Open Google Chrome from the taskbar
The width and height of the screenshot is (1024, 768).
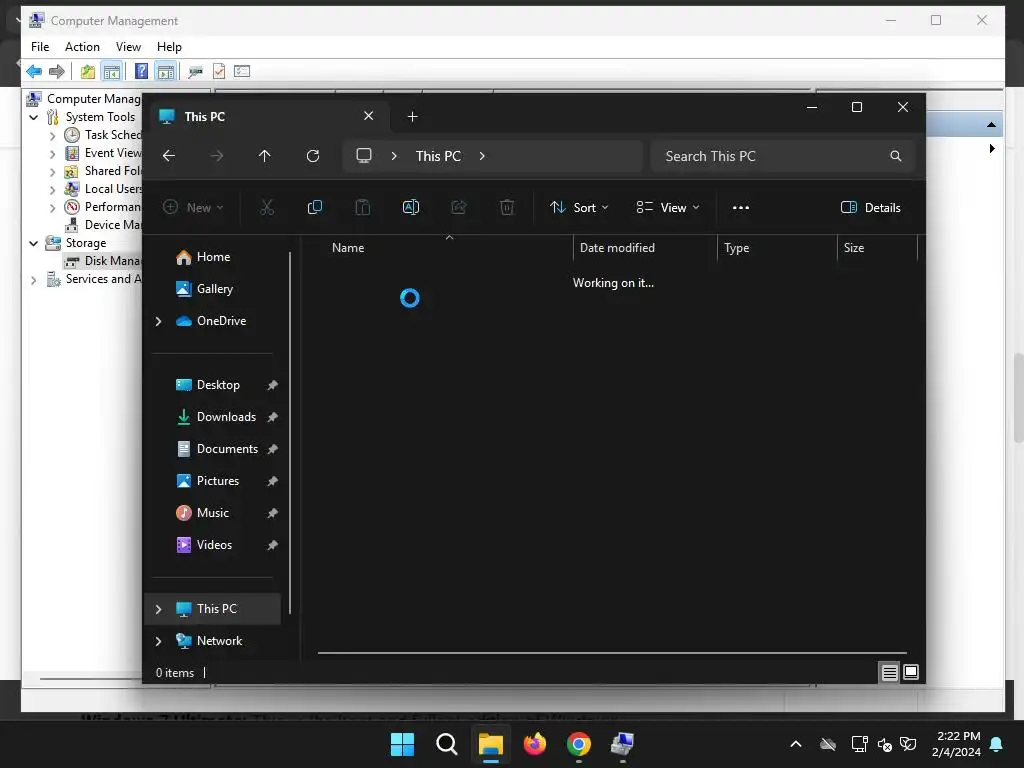tap(579, 744)
